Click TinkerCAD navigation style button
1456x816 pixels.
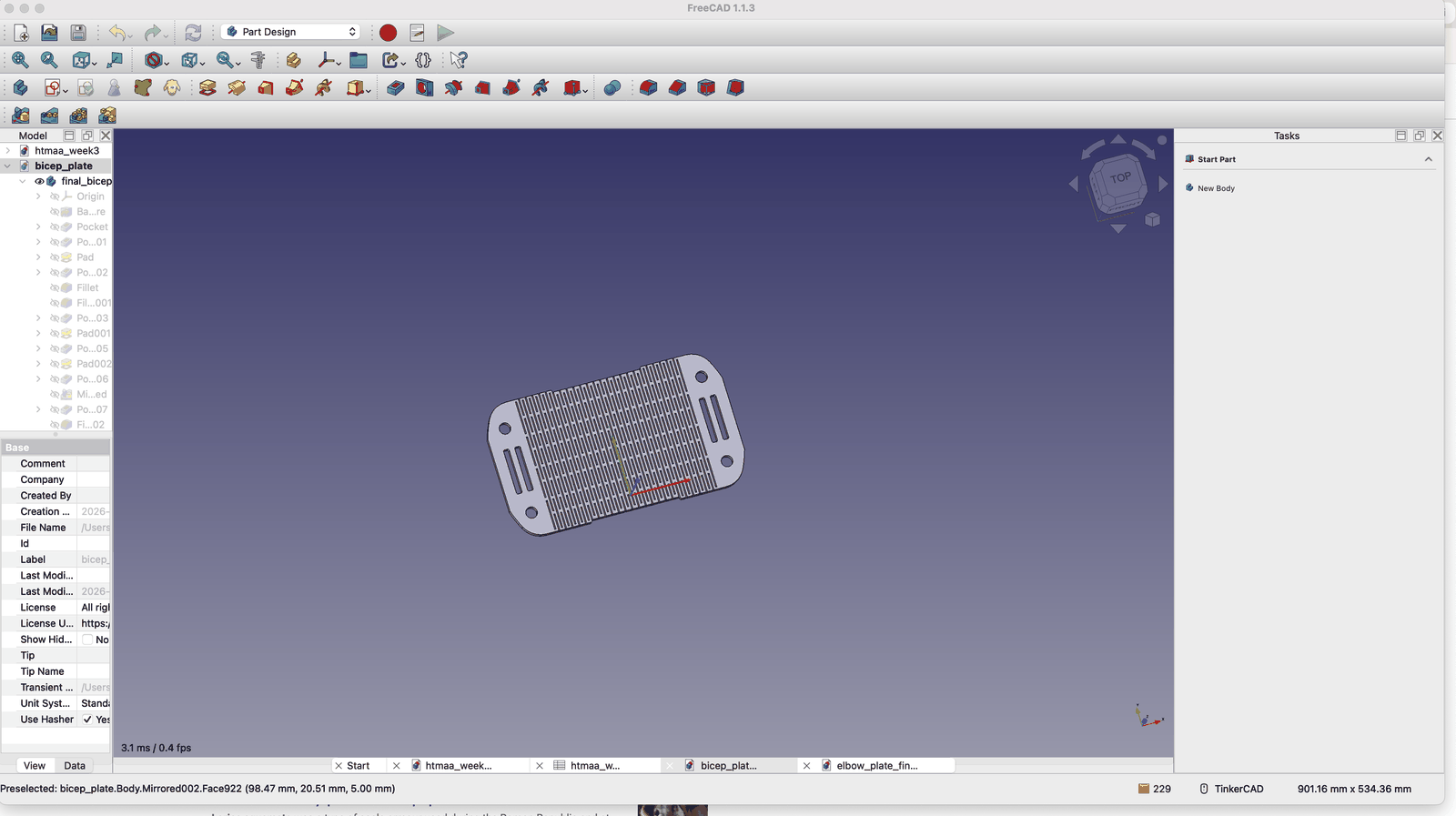(1231, 789)
